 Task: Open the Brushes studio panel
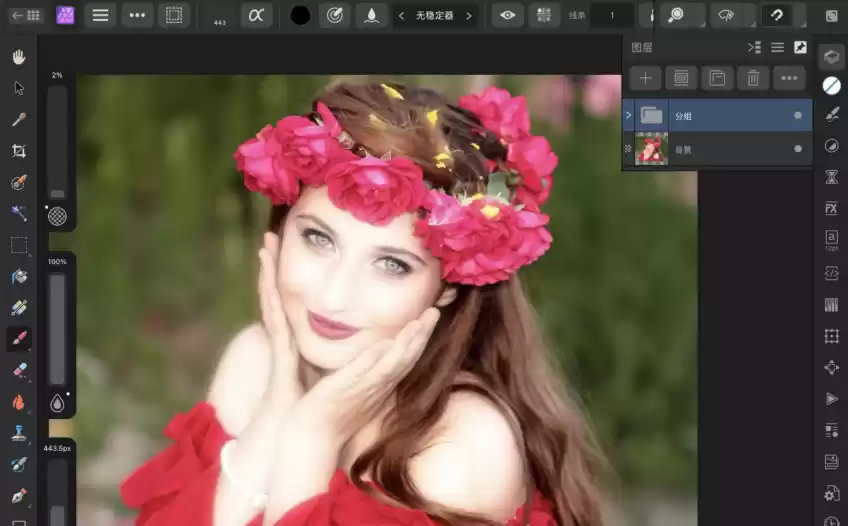(831, 114)
